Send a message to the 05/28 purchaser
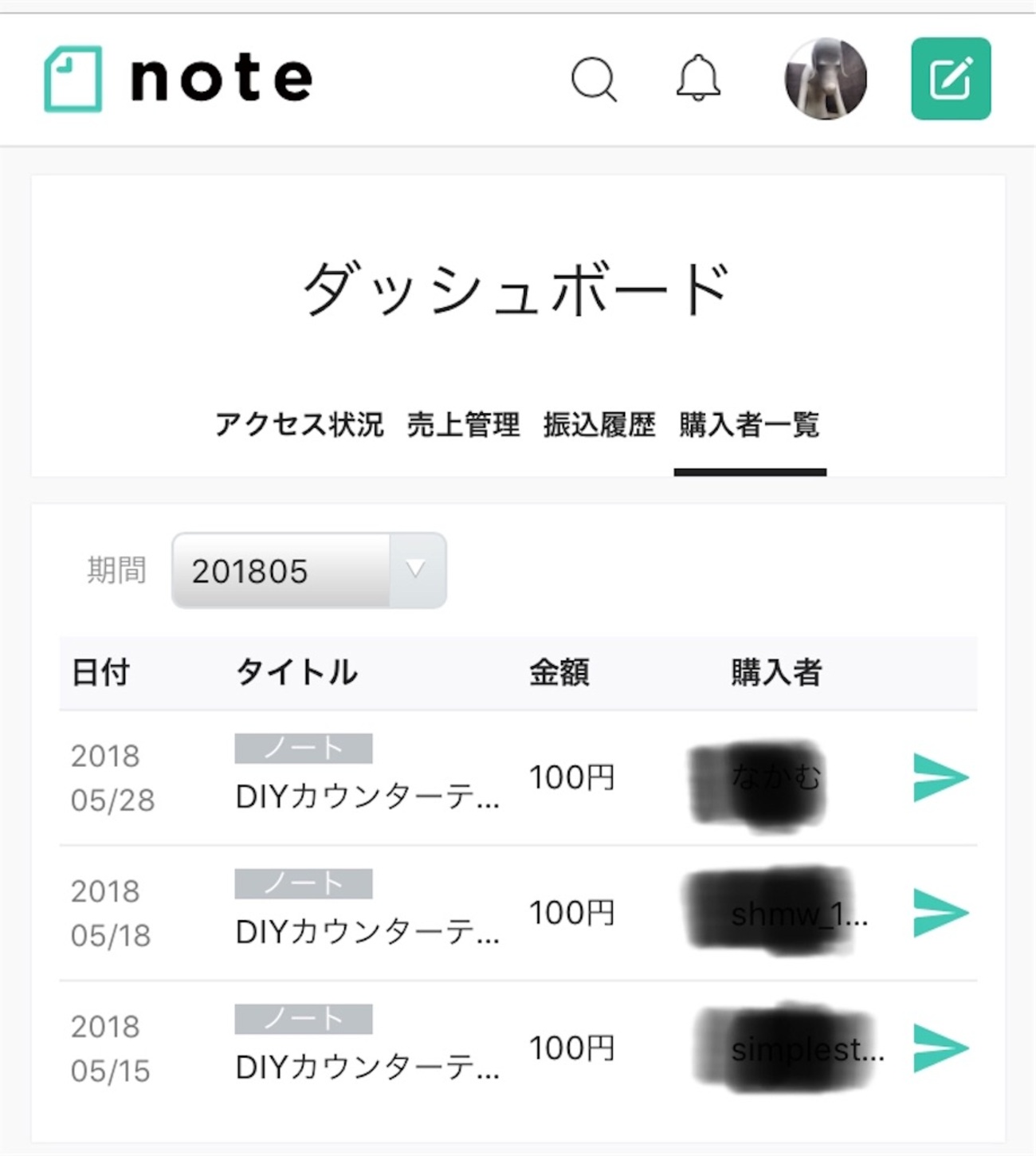1036x1156 pixels. click(940, 777)
